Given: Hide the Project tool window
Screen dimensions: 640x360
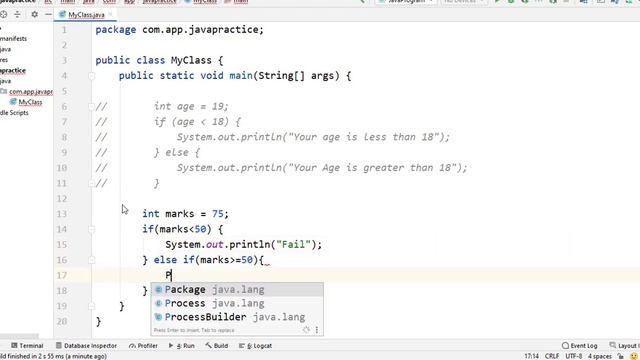Looking at the screenshot, I should pyautogui.click(x=48, y=15).
